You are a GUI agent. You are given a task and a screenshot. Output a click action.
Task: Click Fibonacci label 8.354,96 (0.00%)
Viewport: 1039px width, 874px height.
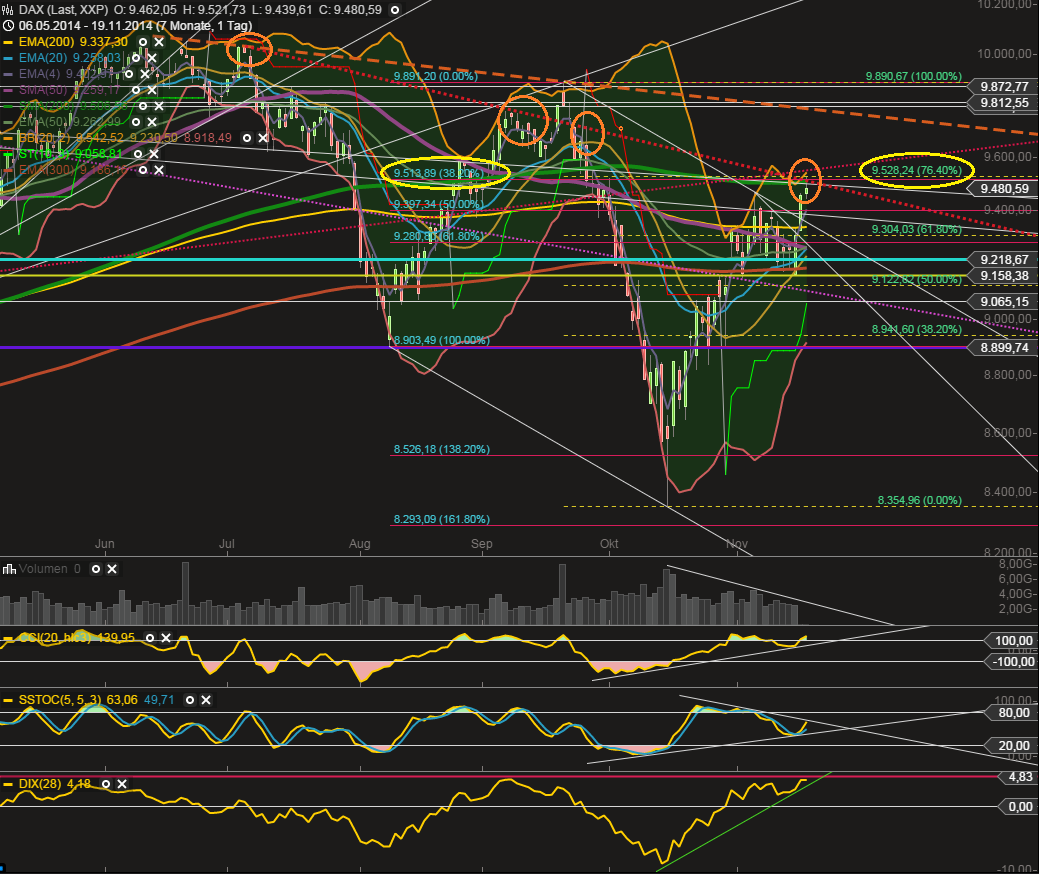pos(920,500)
